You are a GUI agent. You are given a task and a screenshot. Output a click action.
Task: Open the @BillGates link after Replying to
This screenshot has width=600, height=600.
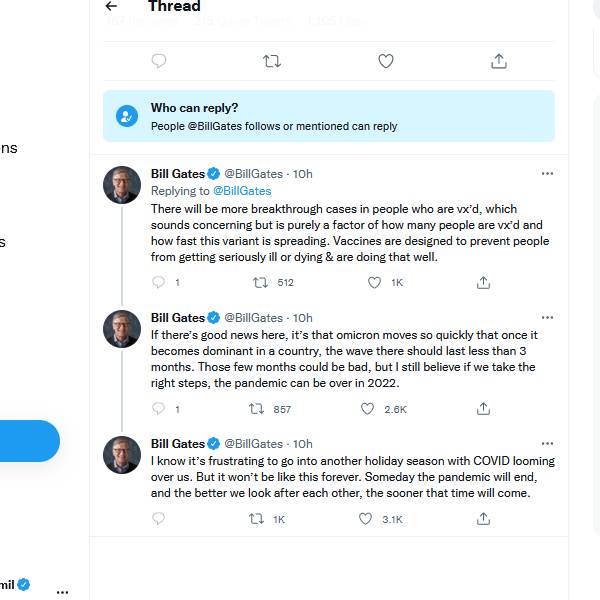pos(242,190)
